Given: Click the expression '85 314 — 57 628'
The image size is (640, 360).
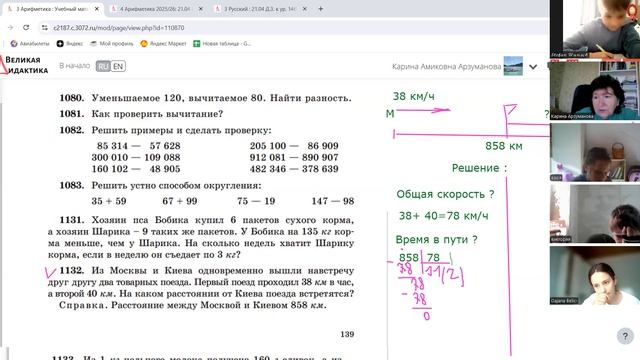Looking at the screenshot, I should (x=138, y=146).
